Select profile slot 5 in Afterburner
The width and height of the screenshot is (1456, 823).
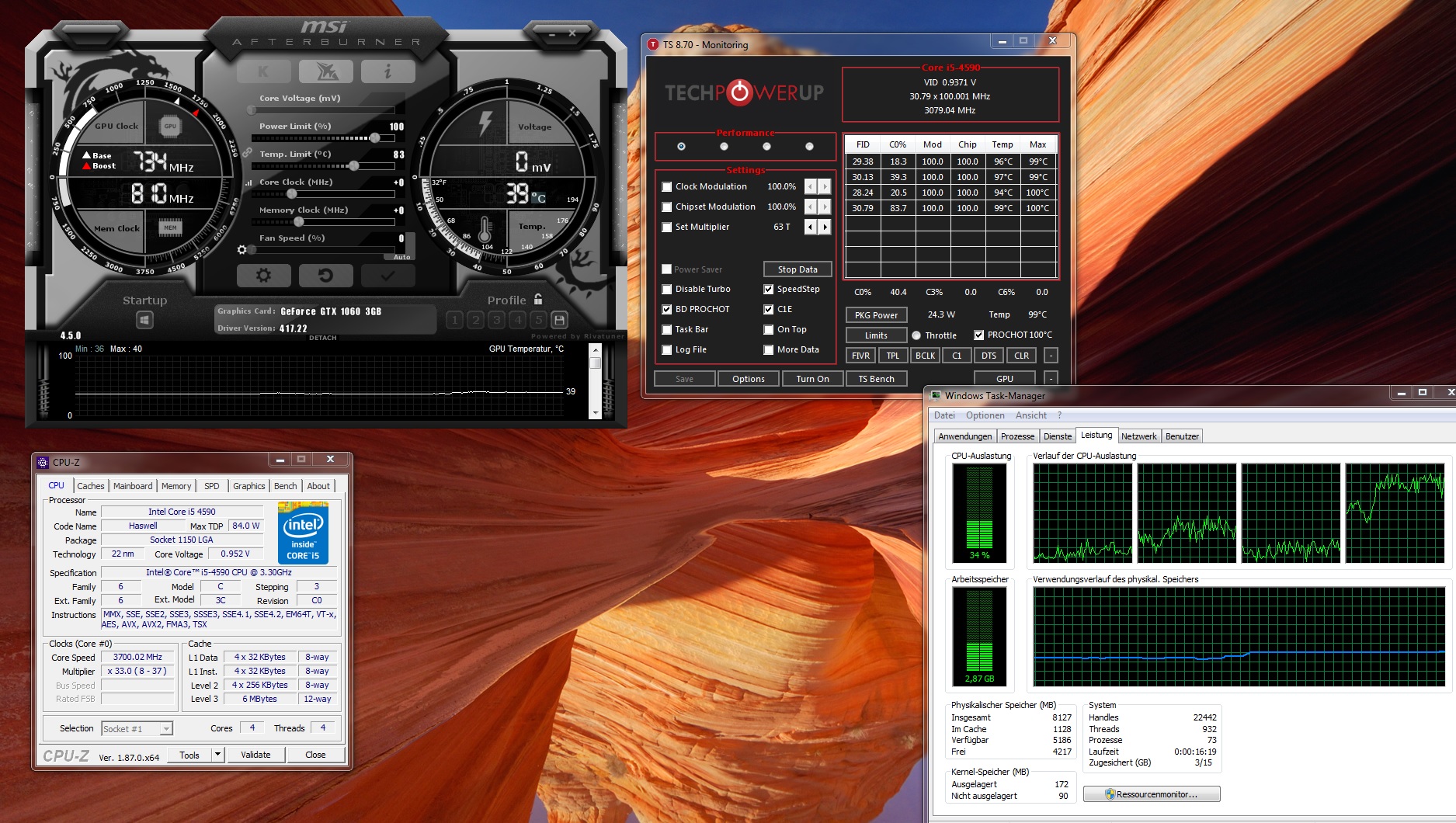538,320
